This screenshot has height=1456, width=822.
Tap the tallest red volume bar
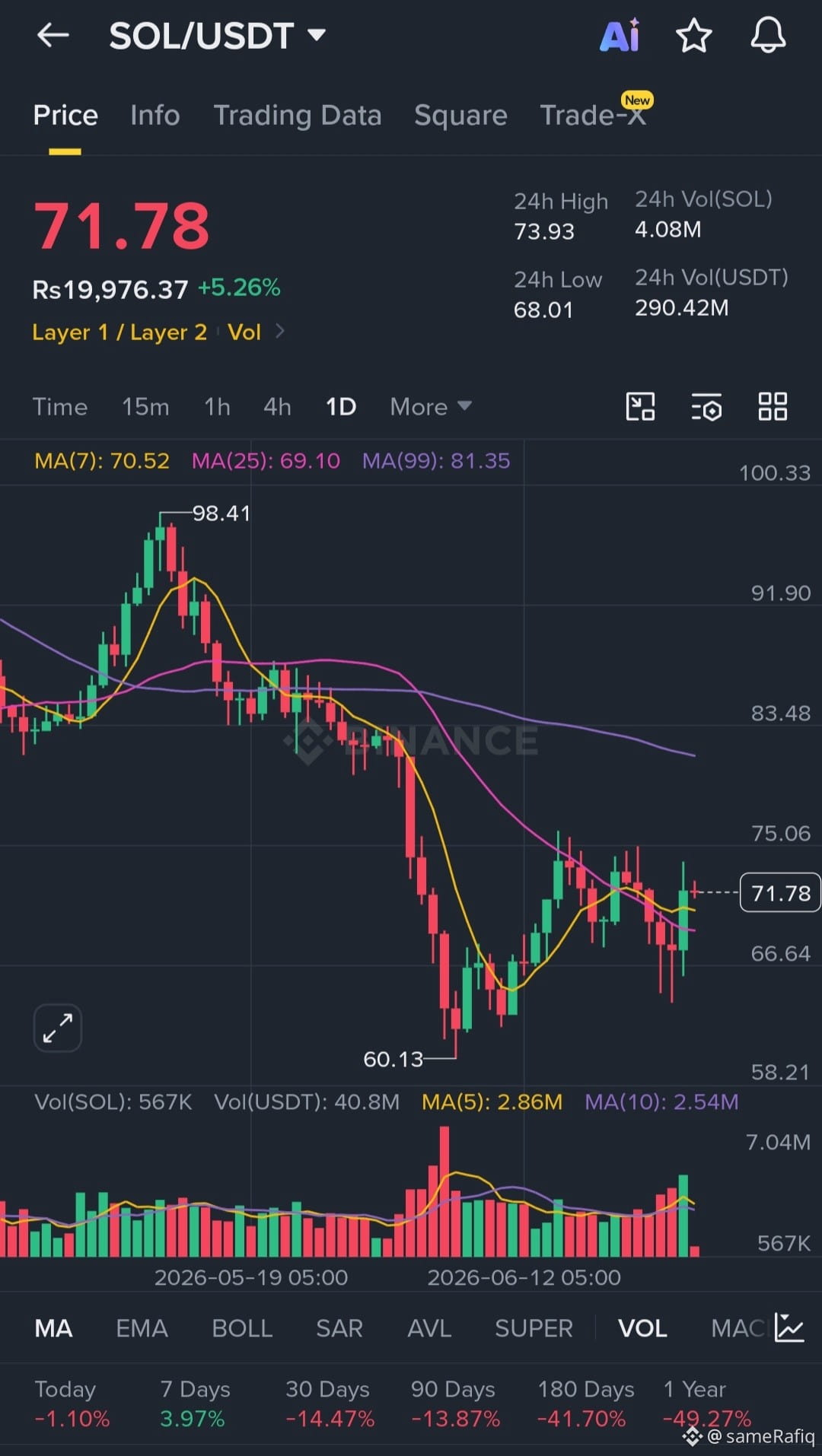click(x=444, y=1191)
